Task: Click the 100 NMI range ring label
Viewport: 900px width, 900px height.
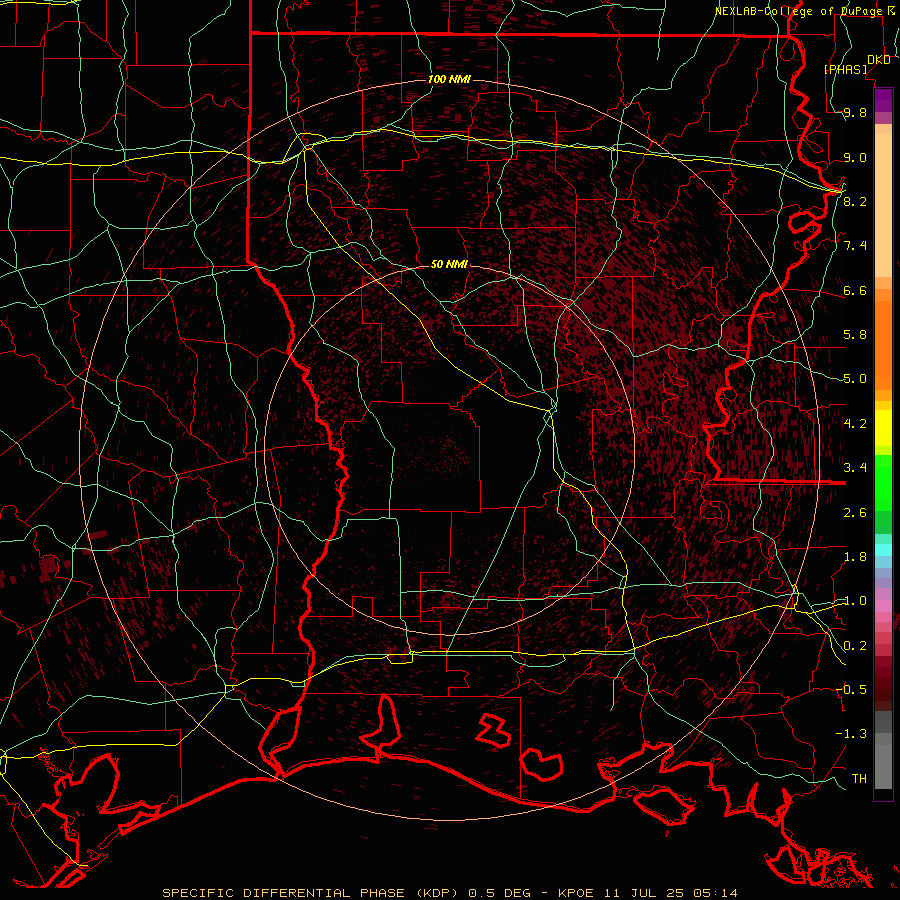Action: tap(449, 79)
